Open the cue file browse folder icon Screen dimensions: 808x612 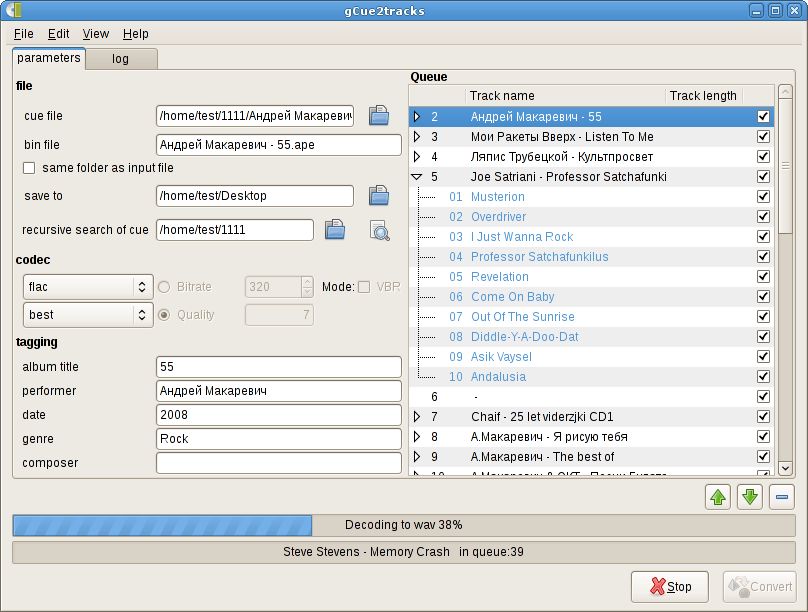(x=378, y=116)
